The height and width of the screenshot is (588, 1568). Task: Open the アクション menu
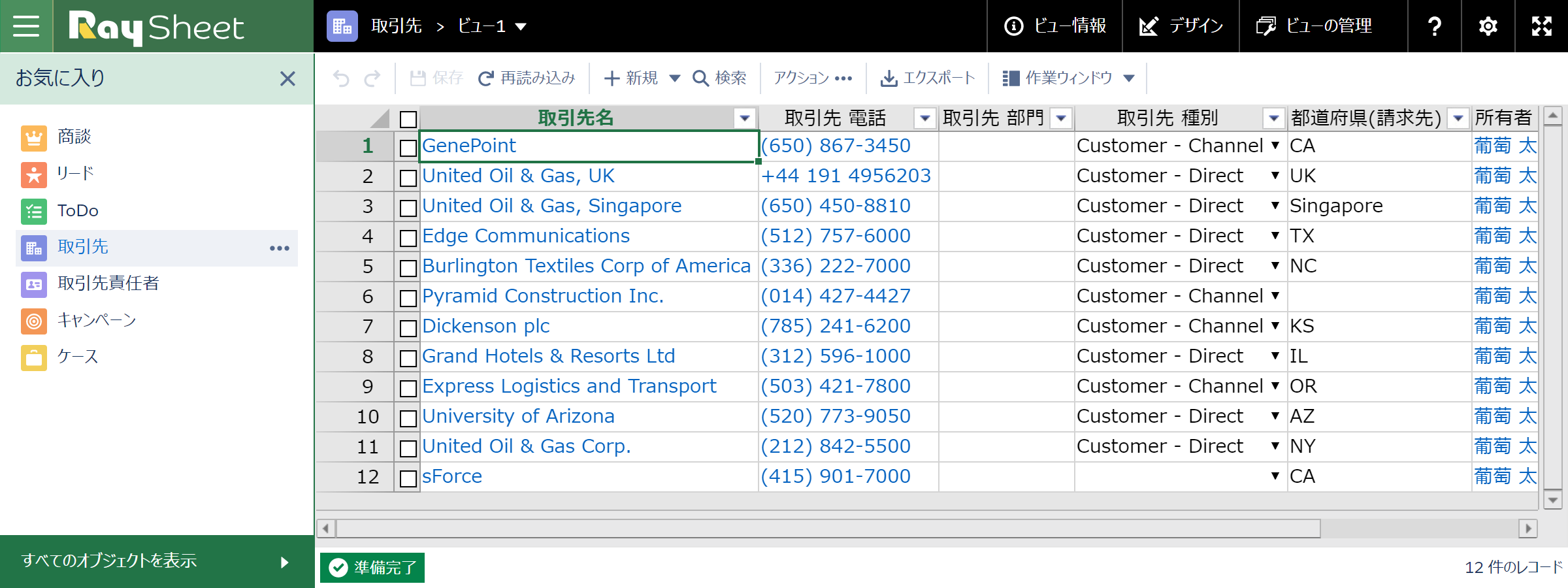click(813, 78)
